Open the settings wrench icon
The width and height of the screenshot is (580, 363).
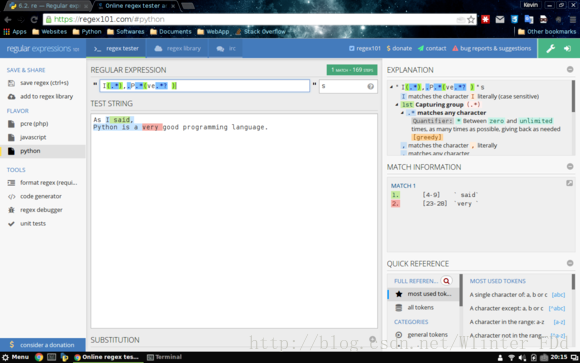coord(550,48)
